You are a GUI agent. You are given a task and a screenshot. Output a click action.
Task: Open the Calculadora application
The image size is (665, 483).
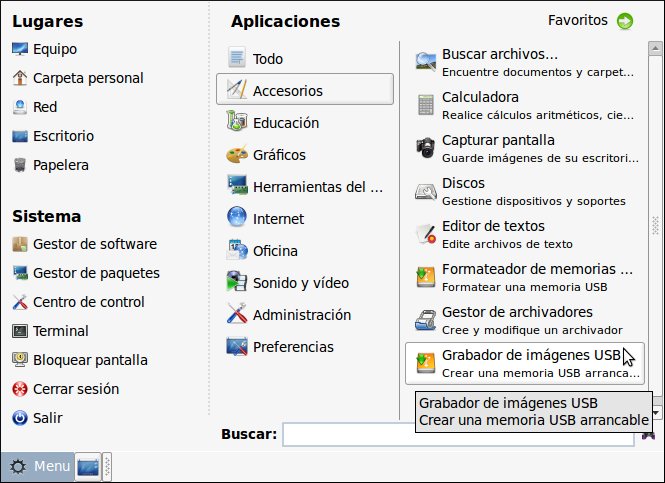pyautogui.click(x=480, y=104)
